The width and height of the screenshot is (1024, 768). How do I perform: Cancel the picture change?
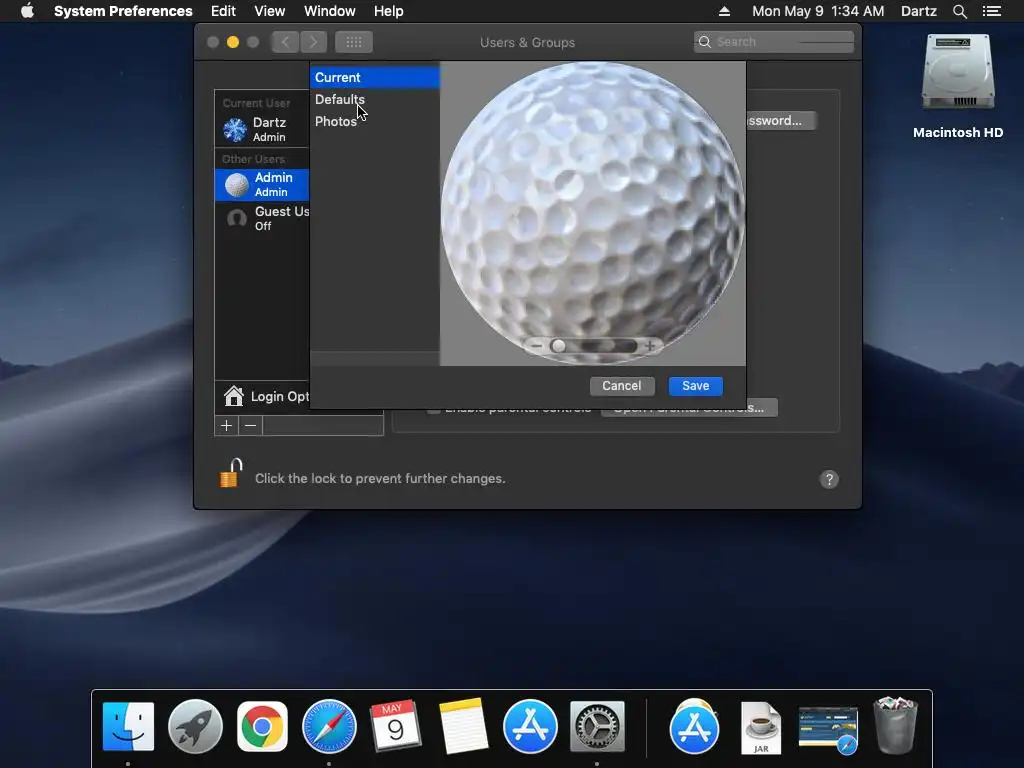tap(622, 386)
